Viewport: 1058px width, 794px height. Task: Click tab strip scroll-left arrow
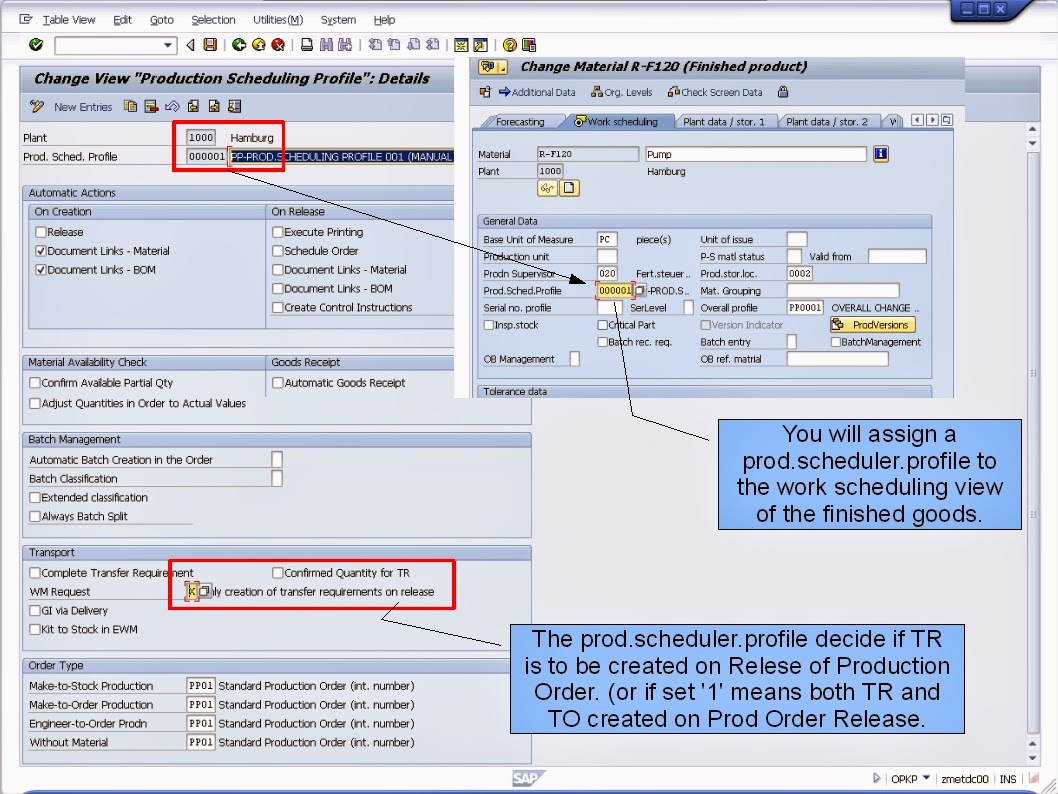[917, 120]
